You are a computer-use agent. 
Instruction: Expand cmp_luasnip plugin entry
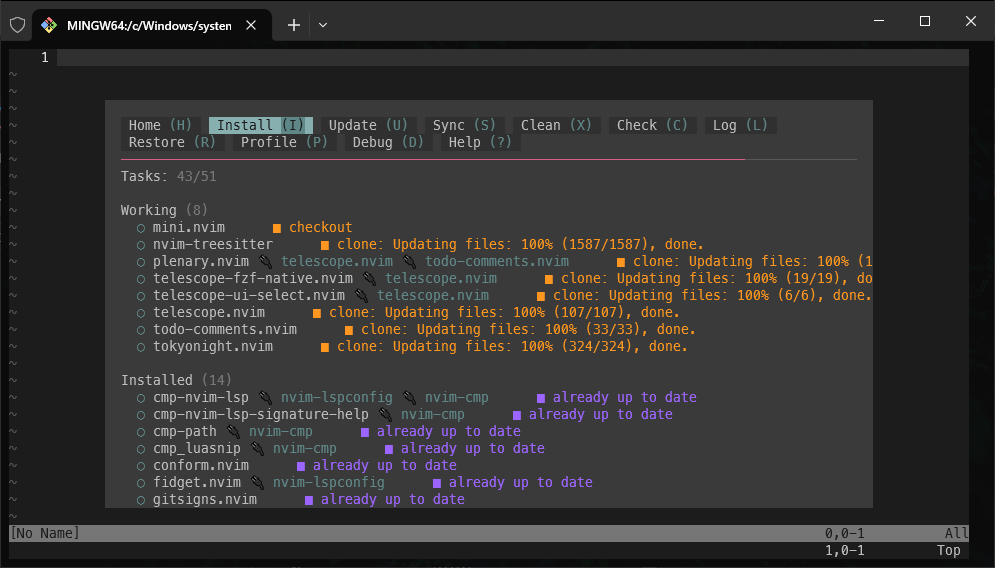tap(197, 449)
